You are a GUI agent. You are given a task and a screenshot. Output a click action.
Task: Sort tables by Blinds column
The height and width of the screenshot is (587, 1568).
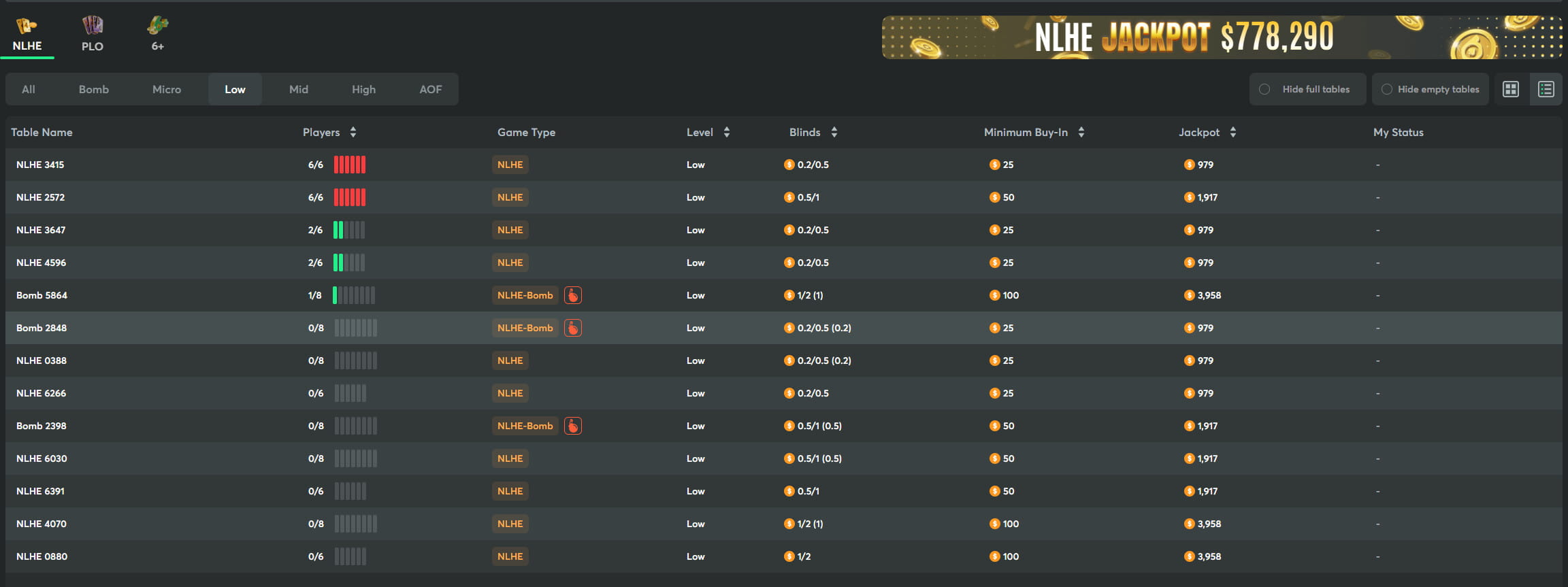pyautogui.click(x=834, y=133)
